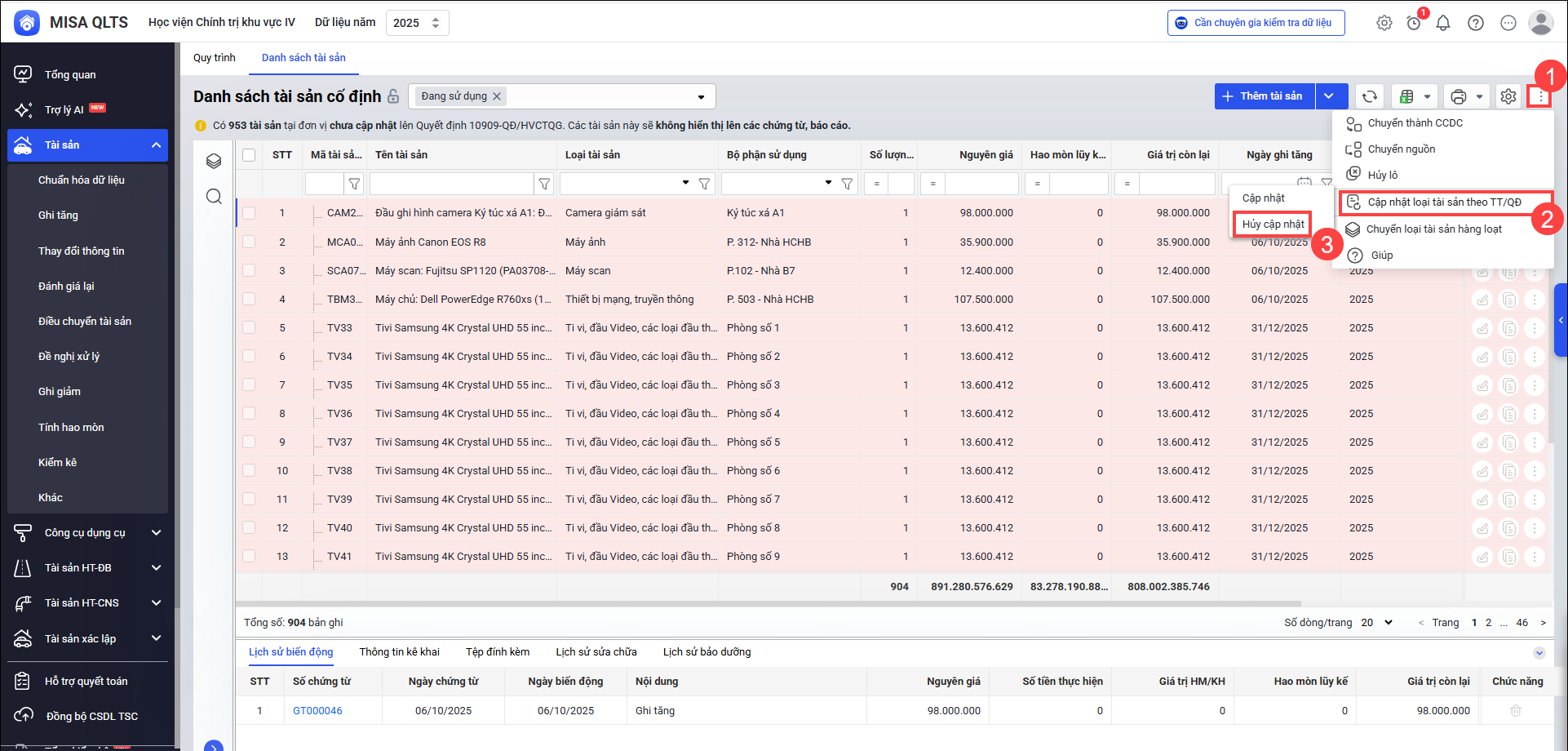Image resolution: width=1568 pixels, height=751 pixels.
Task: Open voucher link GT000046
Action: (x=317, y=711)
